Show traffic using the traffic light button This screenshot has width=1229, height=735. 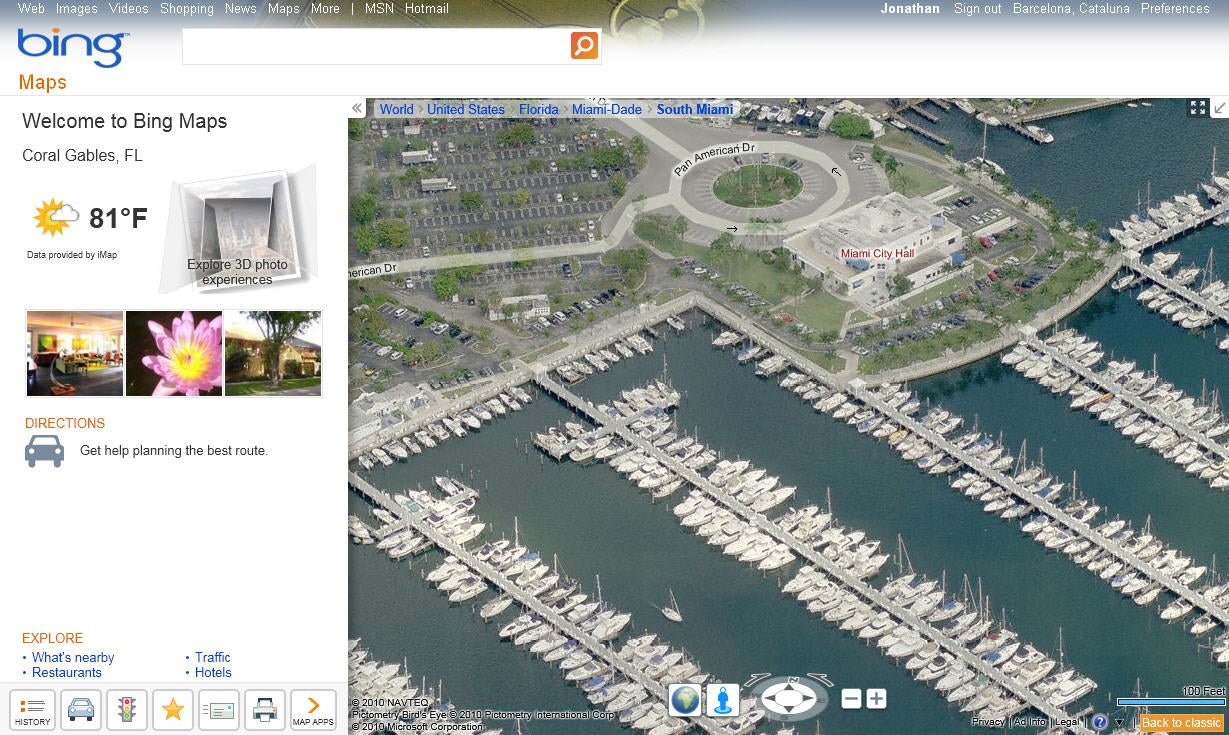[x=127, y=710]
